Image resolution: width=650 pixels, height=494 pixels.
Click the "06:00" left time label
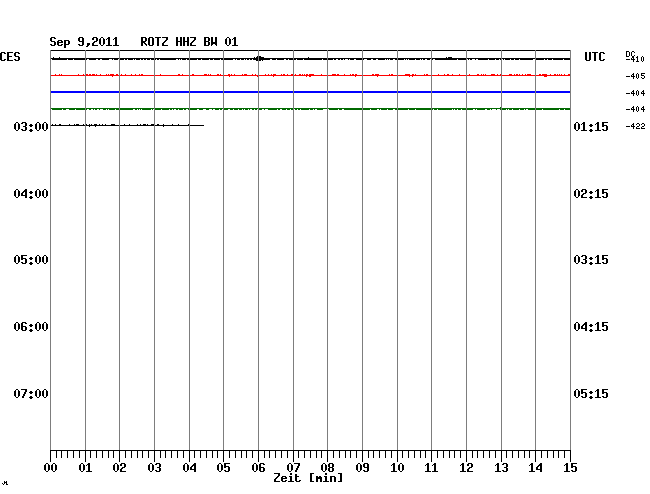(x=31, y=327)
